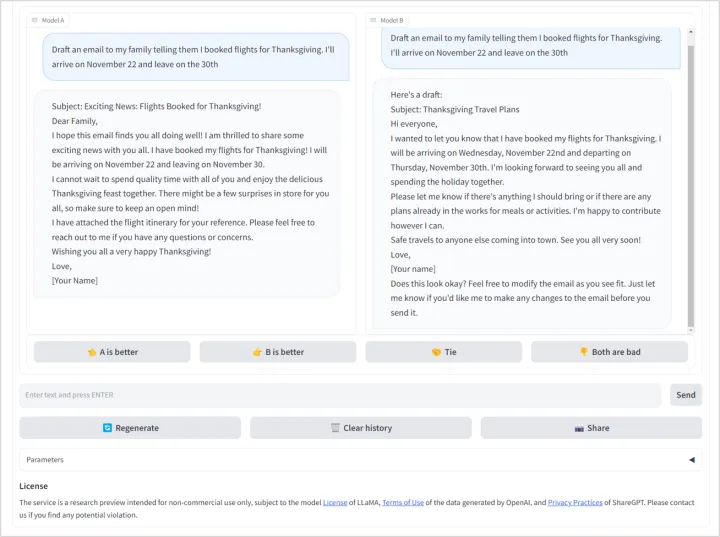The image size is (720, 537).
Task: Click the user prompt bubble in Model A
Action: [196, 56]
